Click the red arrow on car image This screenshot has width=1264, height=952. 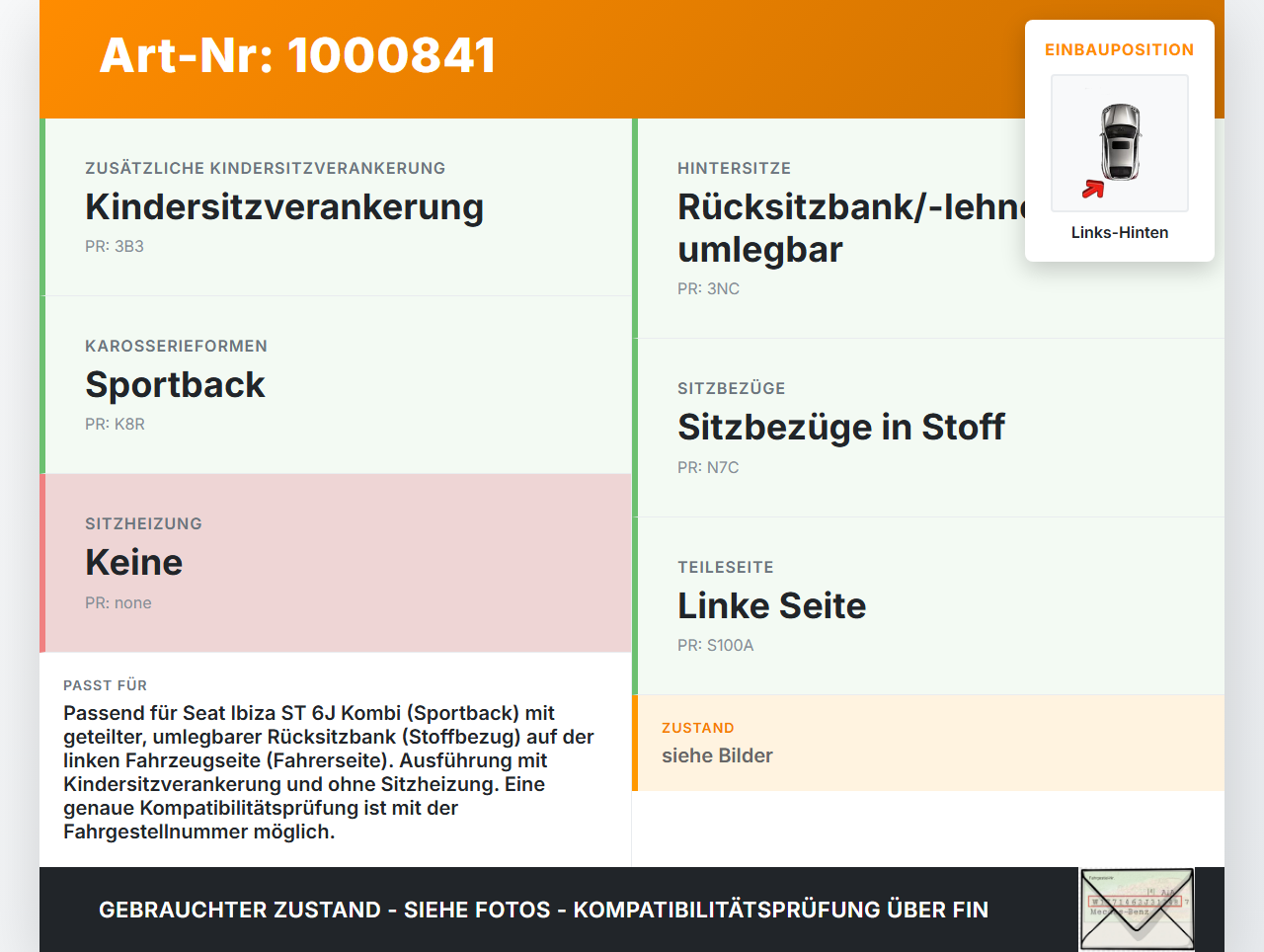tap(1093, 189)
